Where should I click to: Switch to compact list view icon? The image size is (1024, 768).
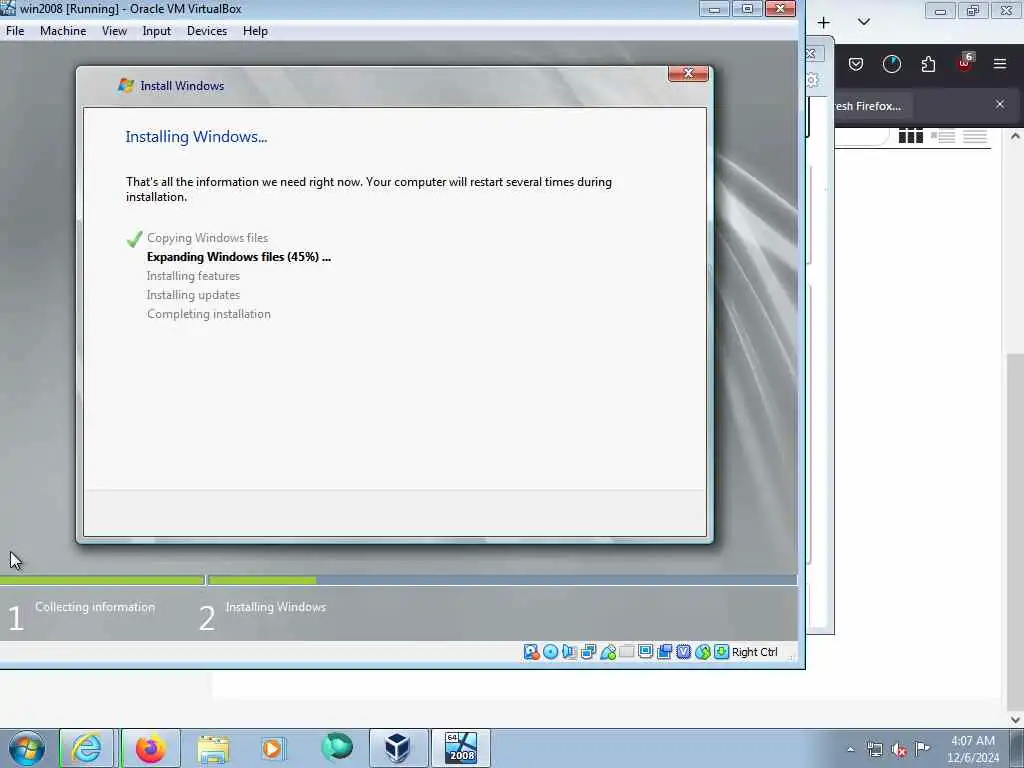click(x=974, y=136)
